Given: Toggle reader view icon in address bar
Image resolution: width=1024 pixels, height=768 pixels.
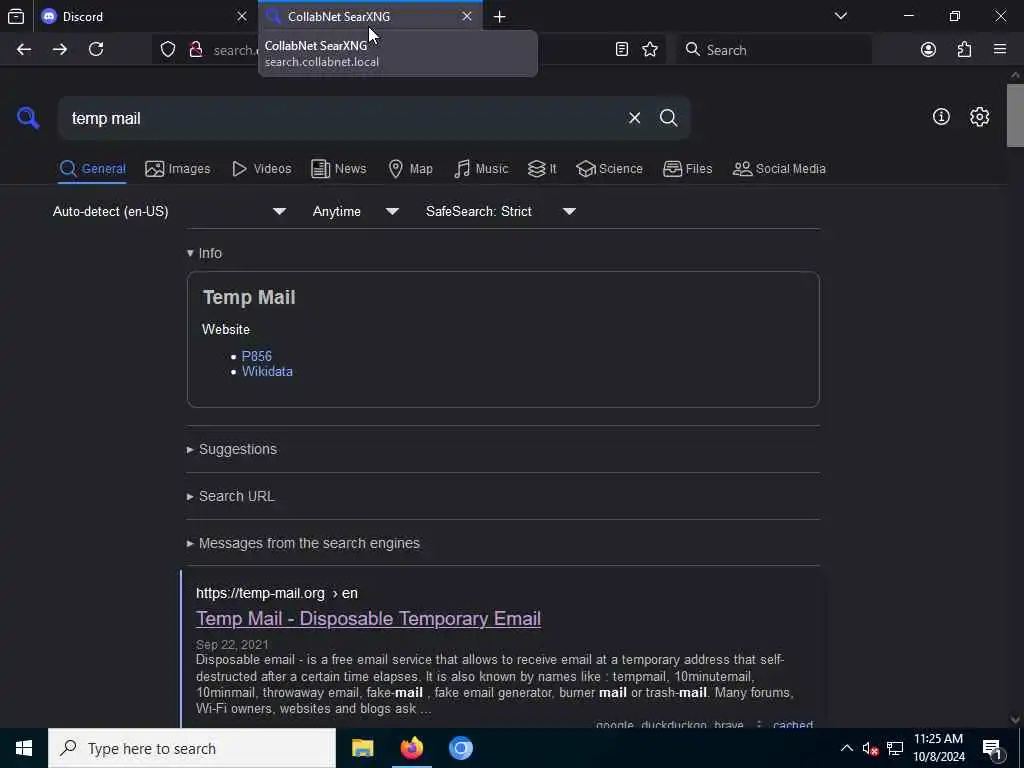Looking at the screenshot, I should [622, 50].
